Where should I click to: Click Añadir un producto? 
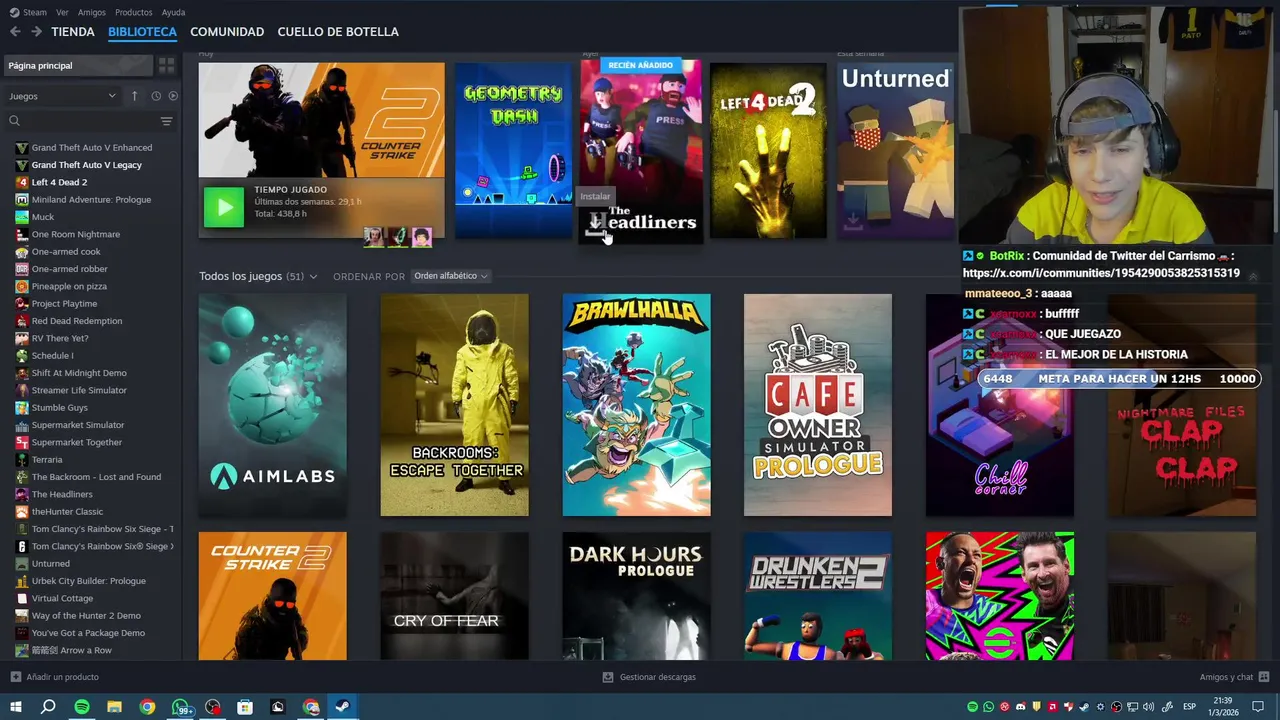click(x=55, y=677)
